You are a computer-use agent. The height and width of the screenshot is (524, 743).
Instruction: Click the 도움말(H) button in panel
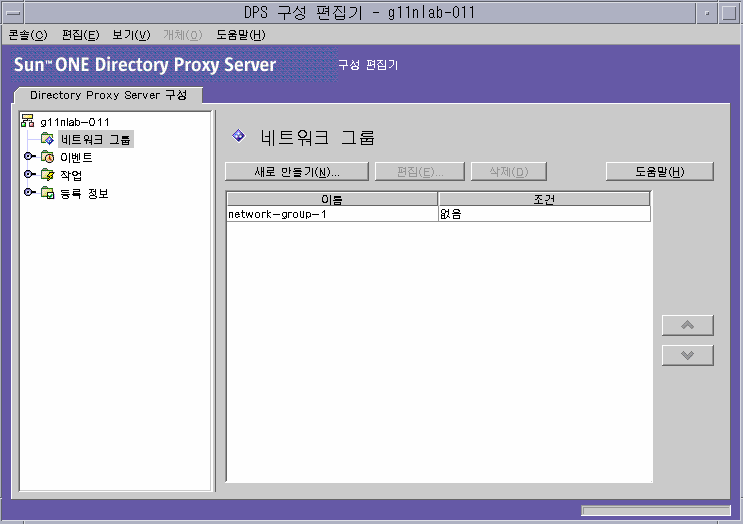coord(660,172)
